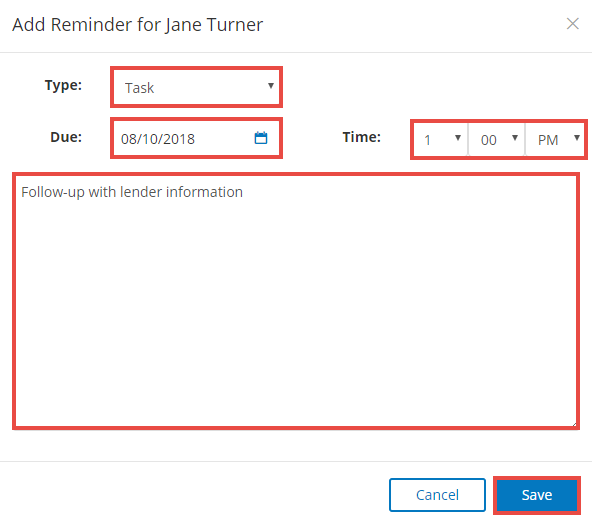Click the Due date field 08/10/2018
Image resolution: width=592 pixels, height=524 pixels.
(196, 138)
